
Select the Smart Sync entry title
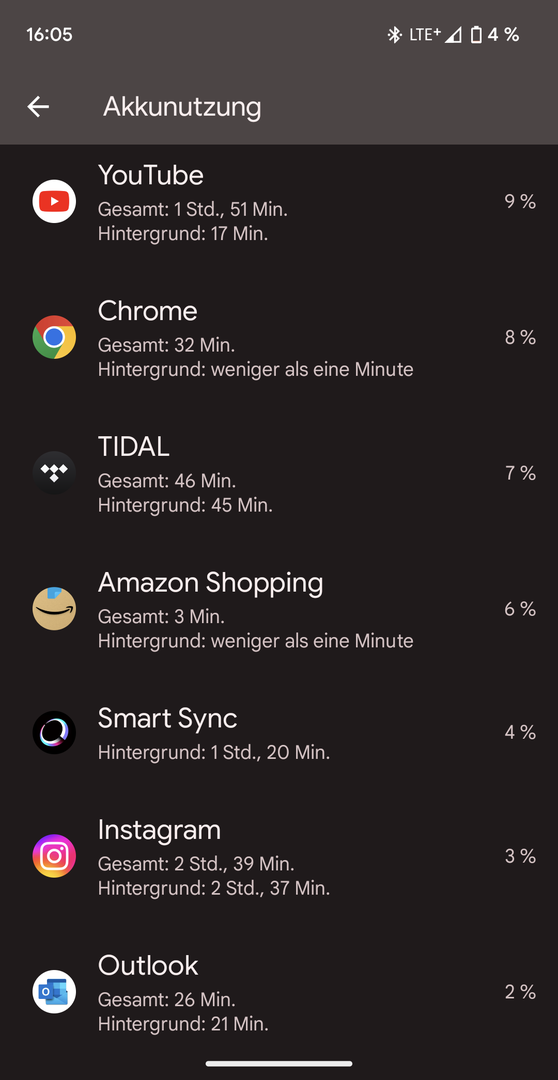[x=167, y=719]
